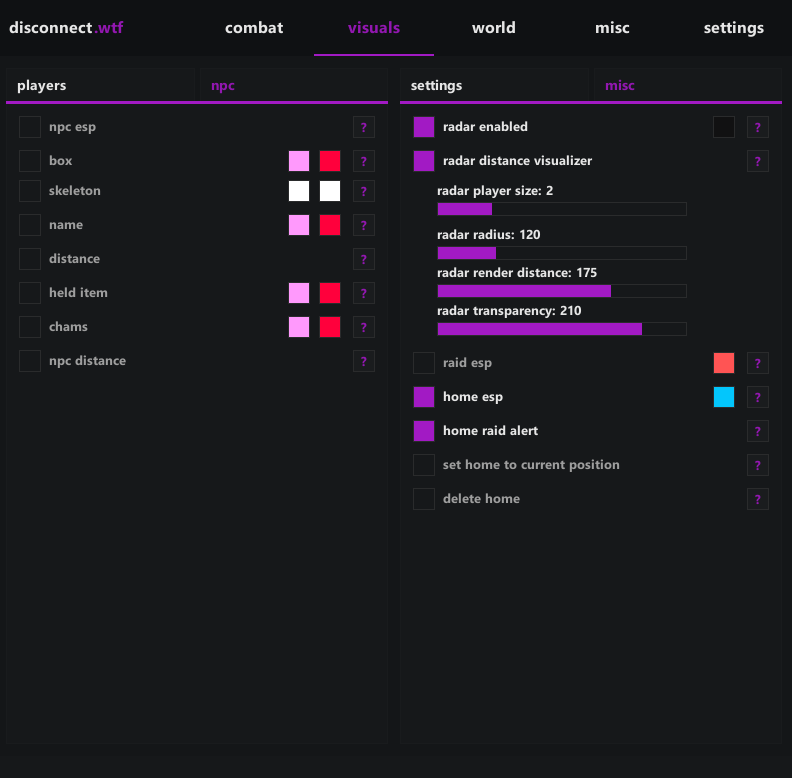Show help for npc distance option
Image resolution: width=792 pixels, height=778 pixels.
pos(364,361)
